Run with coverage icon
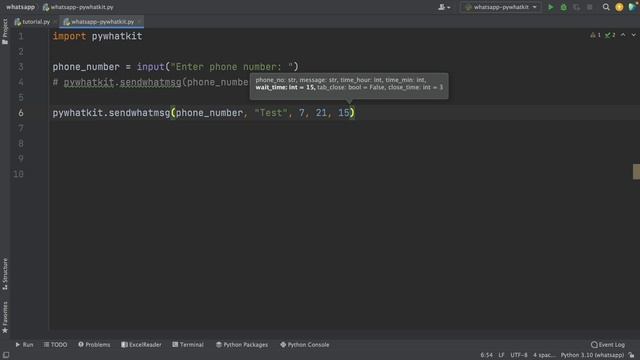640x360 pixels. click(x=576, y=7)
